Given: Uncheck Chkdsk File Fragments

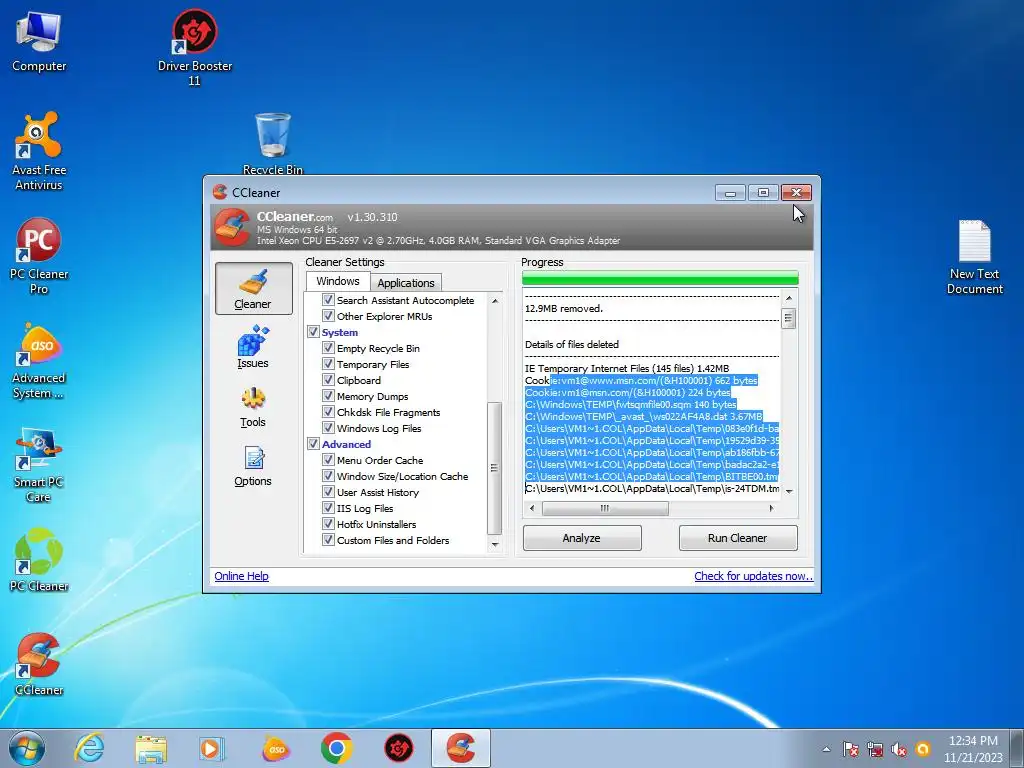Looking at the screenshot, I should pos(328,412).
